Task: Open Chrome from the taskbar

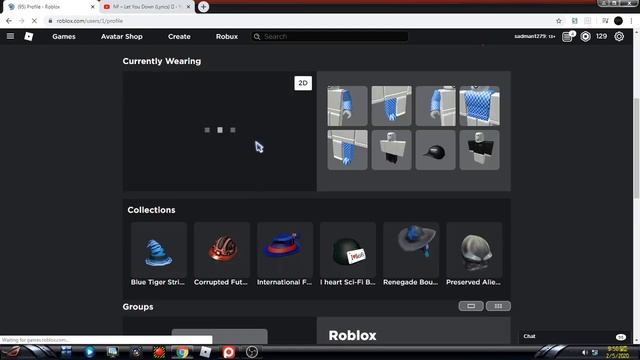Action: tap(182, 352)
